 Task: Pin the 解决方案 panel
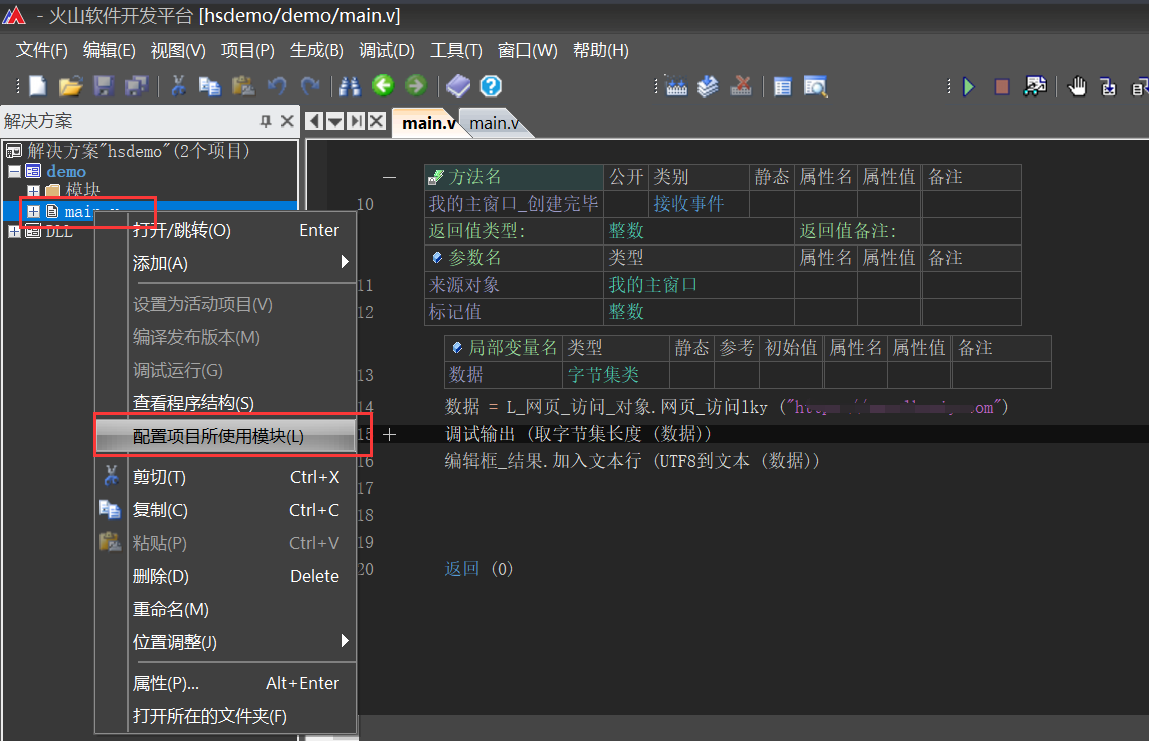click(x=265, y=122)
